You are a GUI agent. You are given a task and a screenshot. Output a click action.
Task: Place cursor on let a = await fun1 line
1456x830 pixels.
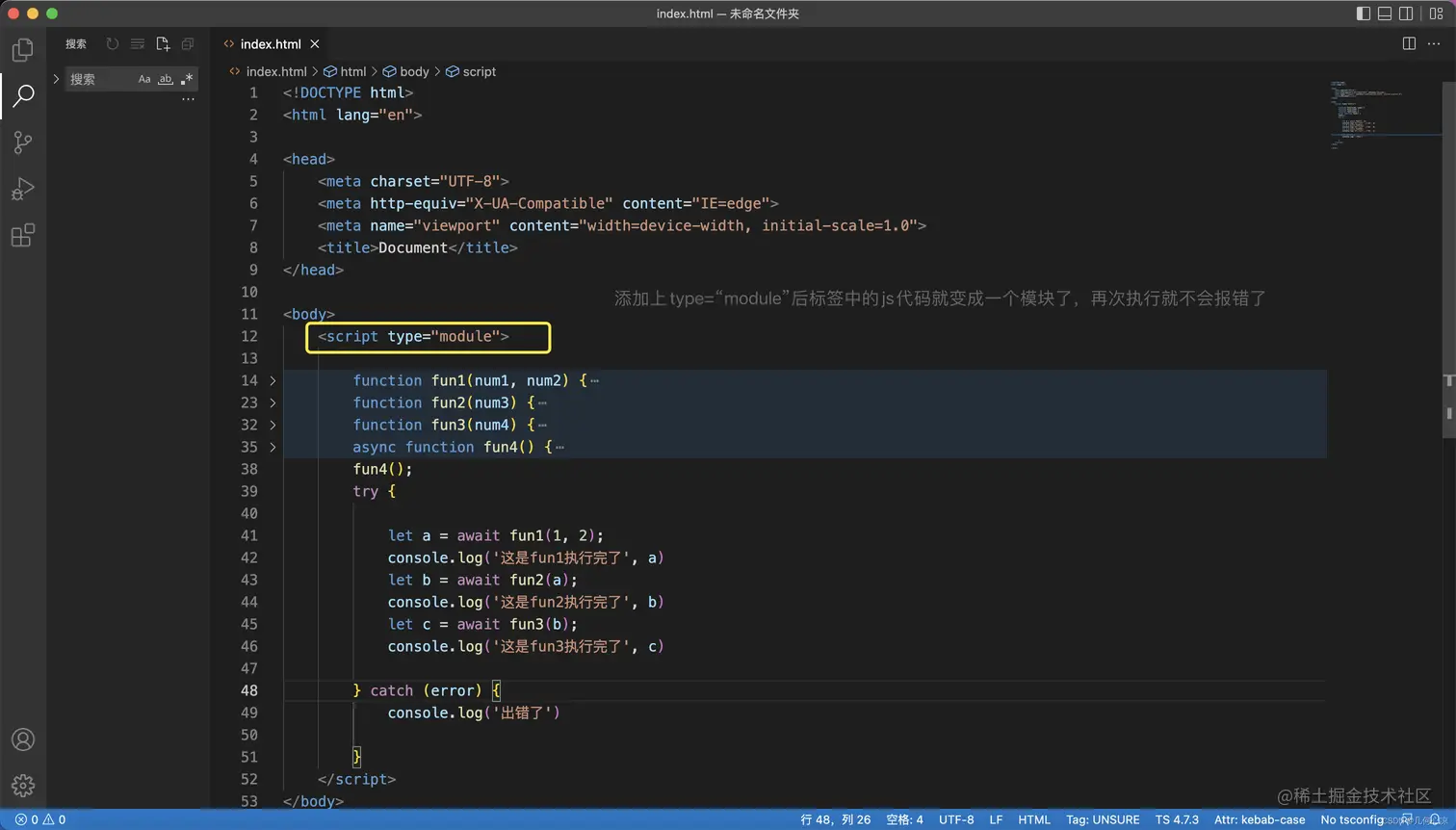496,535
